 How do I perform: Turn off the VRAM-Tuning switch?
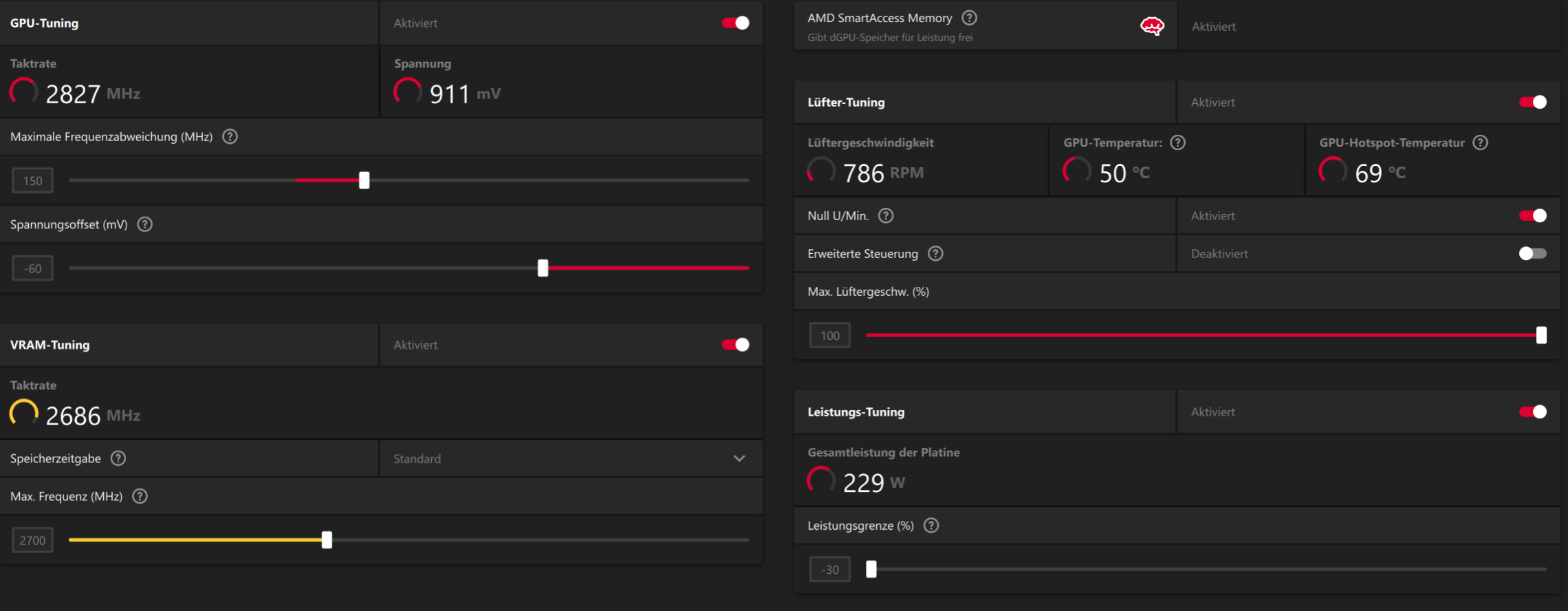pos(735,345)
